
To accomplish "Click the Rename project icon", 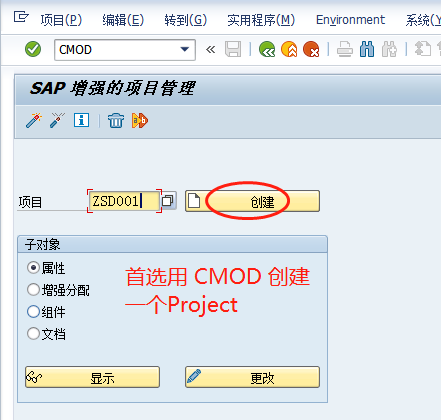I will coord(140,120).
